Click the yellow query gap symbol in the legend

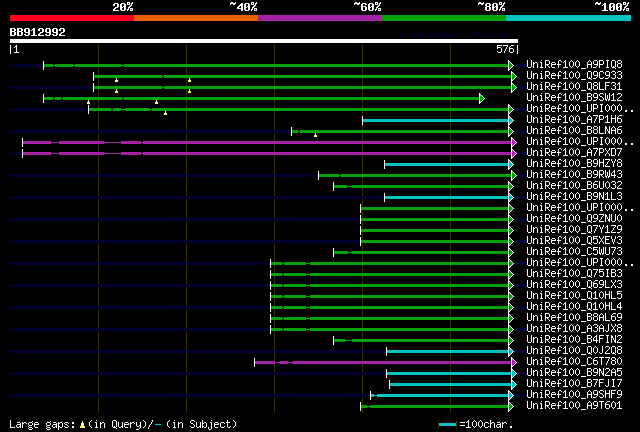pos(82,425)
